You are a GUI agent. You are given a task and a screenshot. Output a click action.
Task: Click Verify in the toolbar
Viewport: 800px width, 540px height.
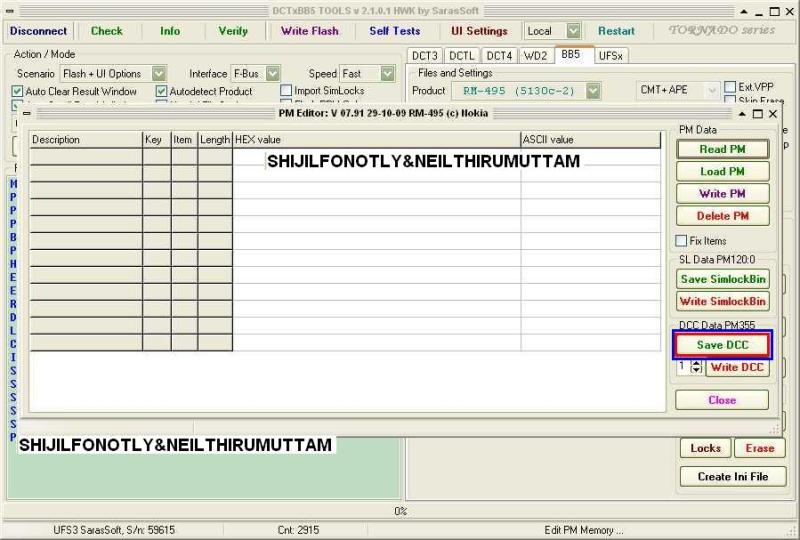(233, 31)
